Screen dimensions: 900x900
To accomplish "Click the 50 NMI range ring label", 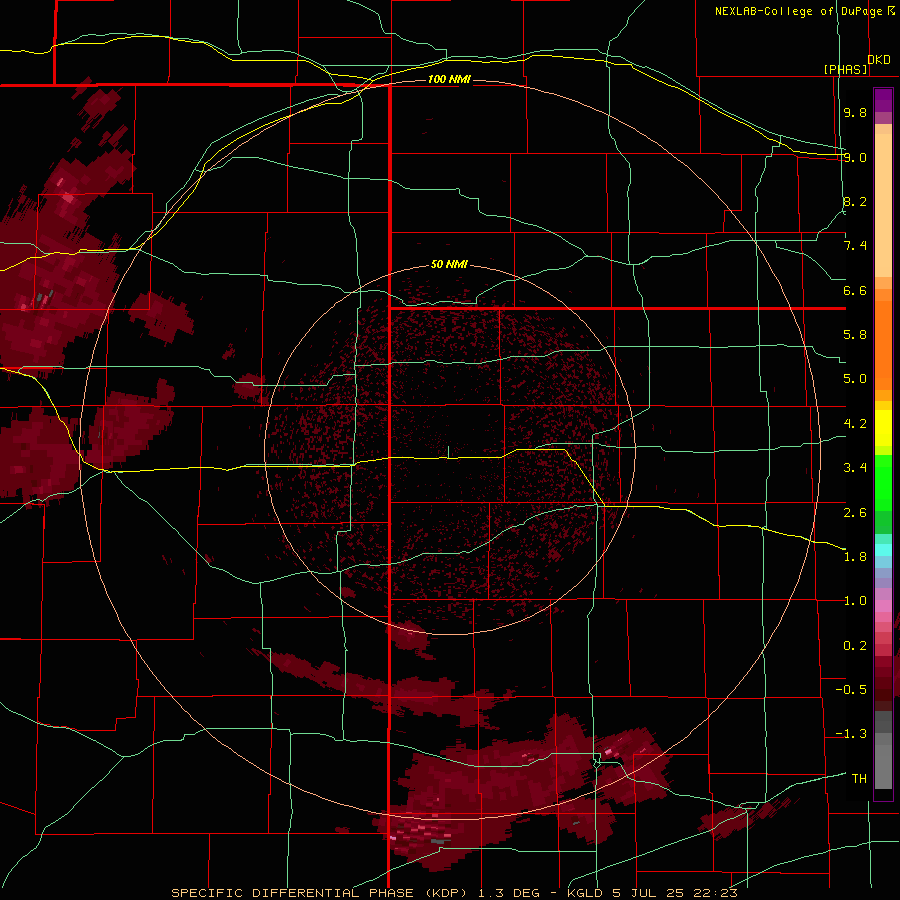I will [449, 264].
